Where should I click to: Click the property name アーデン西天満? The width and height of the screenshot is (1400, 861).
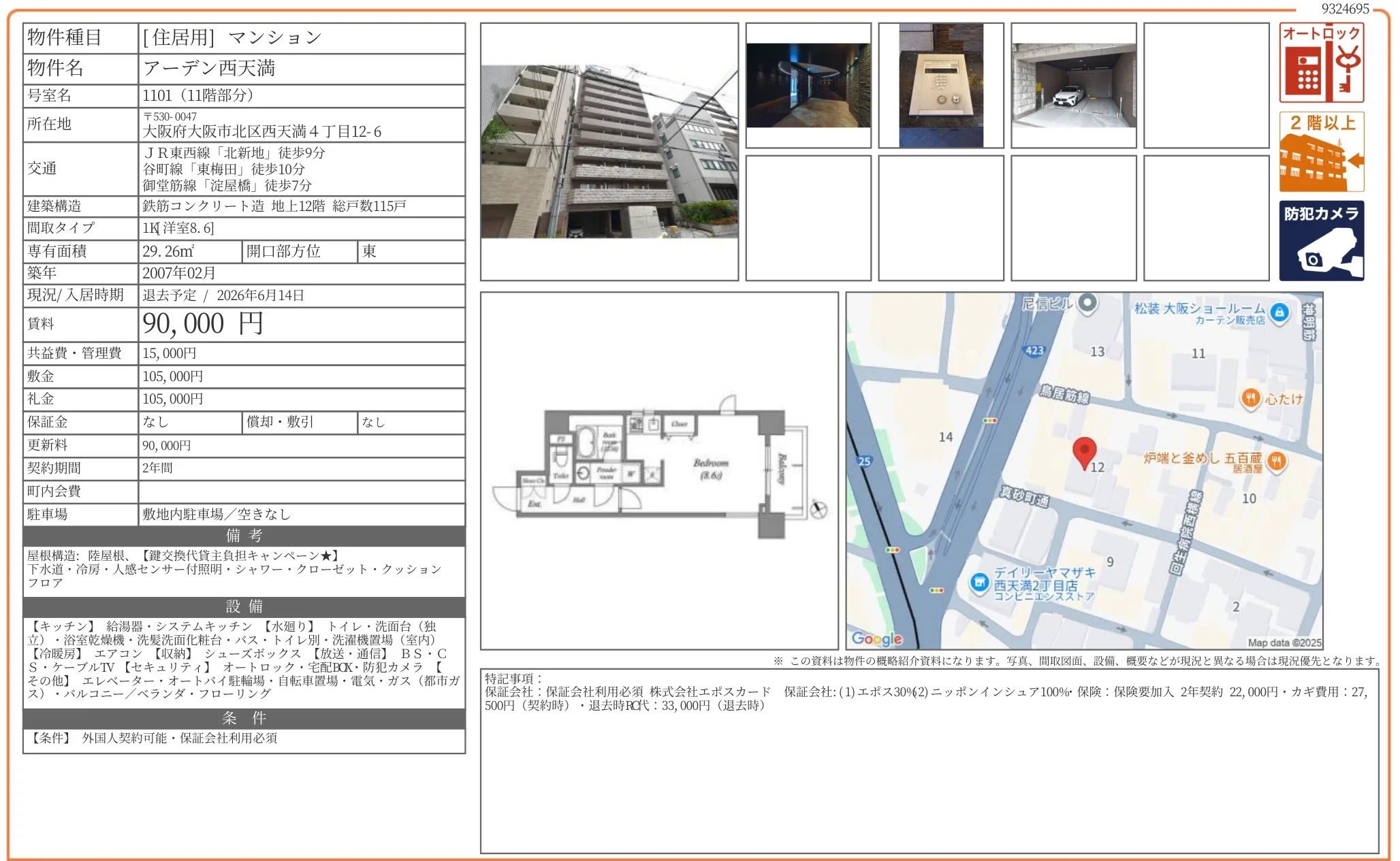click(208, 68)
